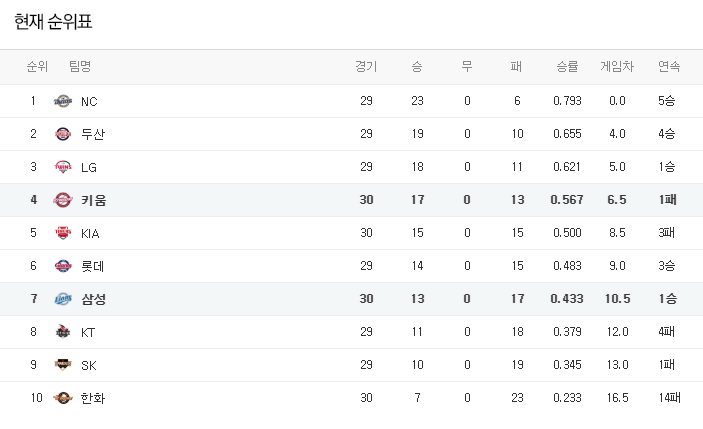
Task: Click the 연속 column header
Action: 669,66
